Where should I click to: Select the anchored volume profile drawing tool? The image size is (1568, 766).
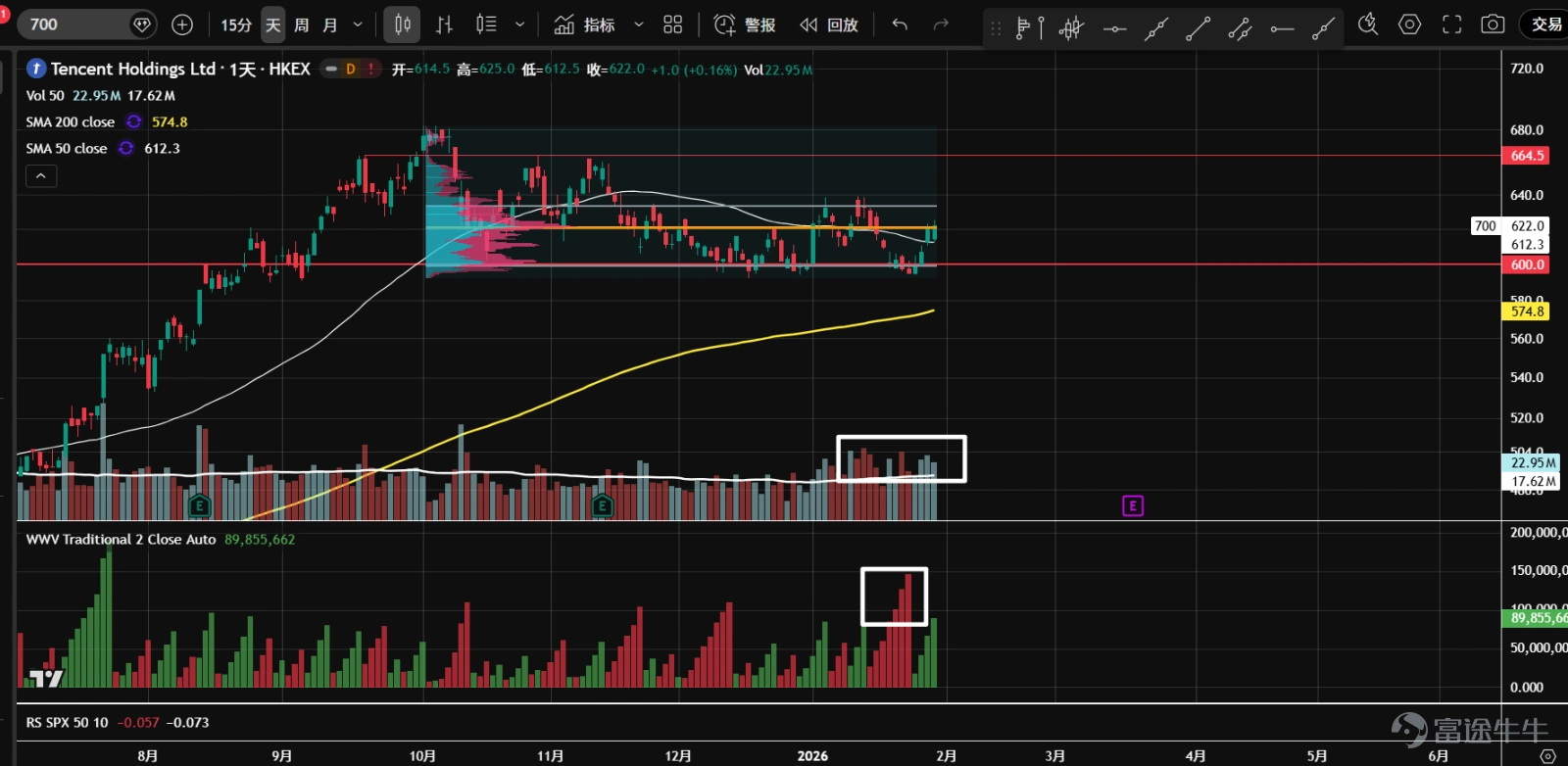coord(1030,27)
